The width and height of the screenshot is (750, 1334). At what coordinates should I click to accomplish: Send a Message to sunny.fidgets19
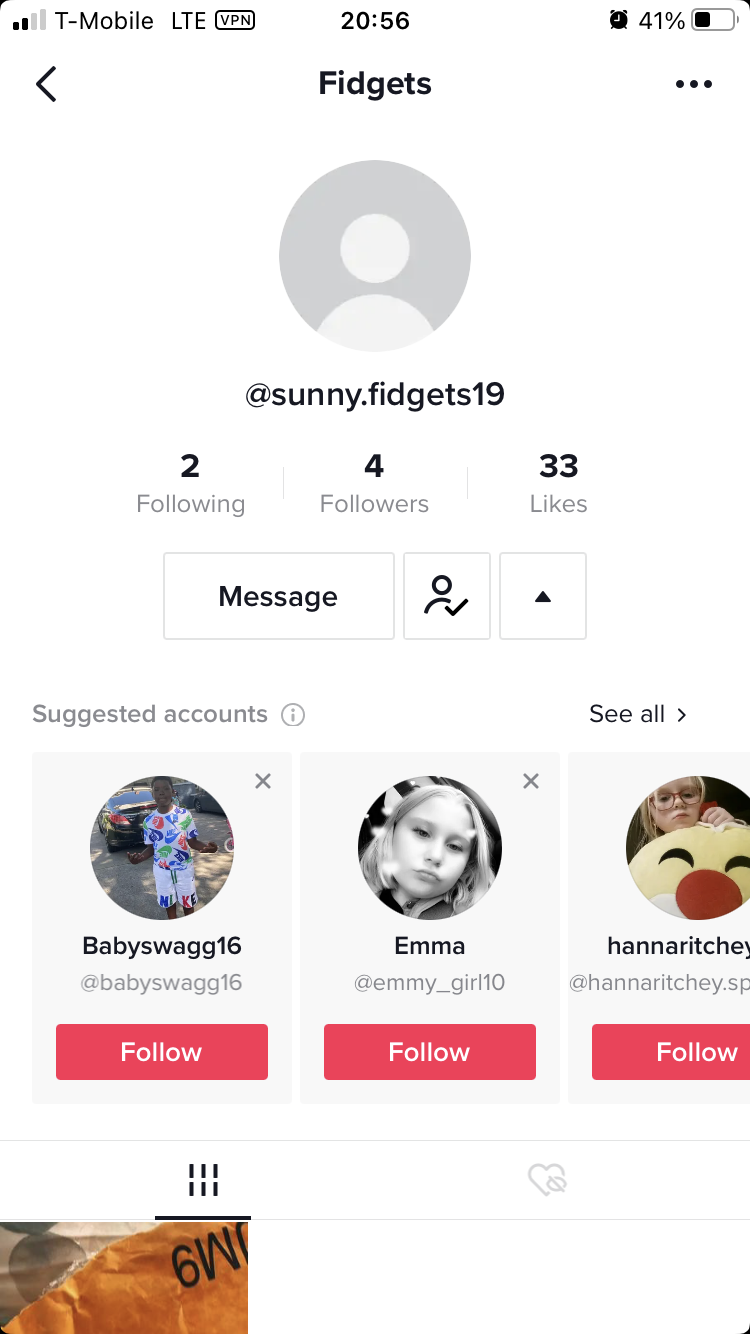point(279,596)
